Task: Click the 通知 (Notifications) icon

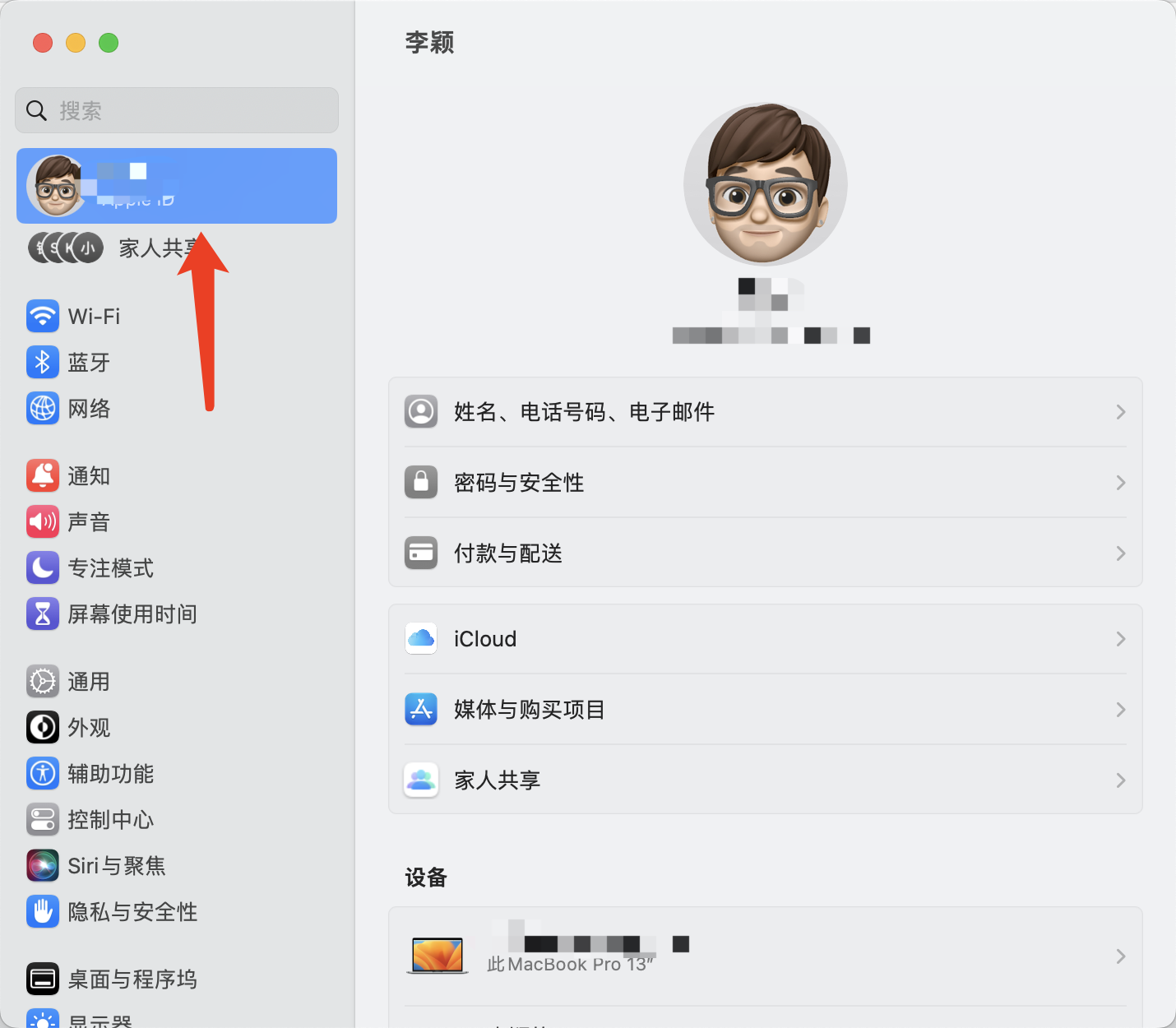Action: point(43,475)
